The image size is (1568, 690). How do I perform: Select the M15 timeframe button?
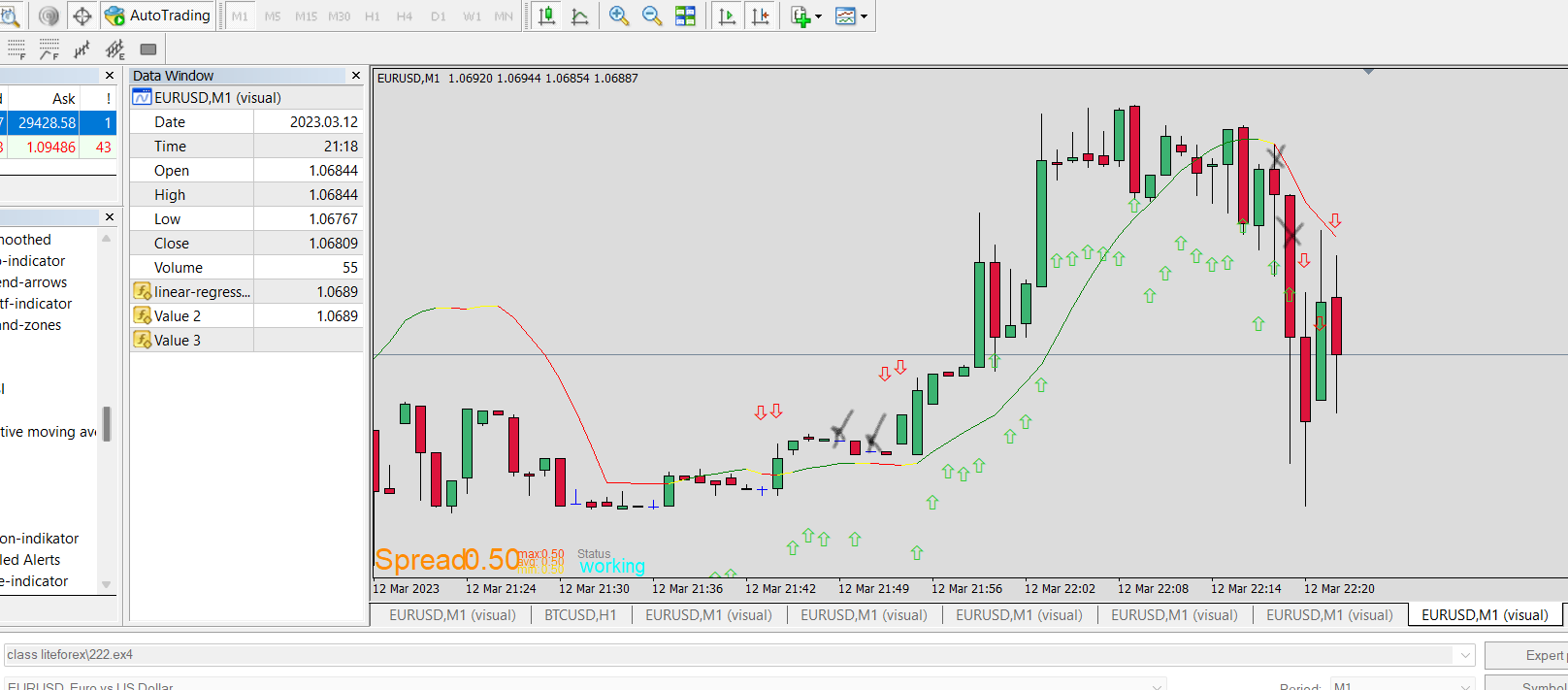(x=306, y=16)
